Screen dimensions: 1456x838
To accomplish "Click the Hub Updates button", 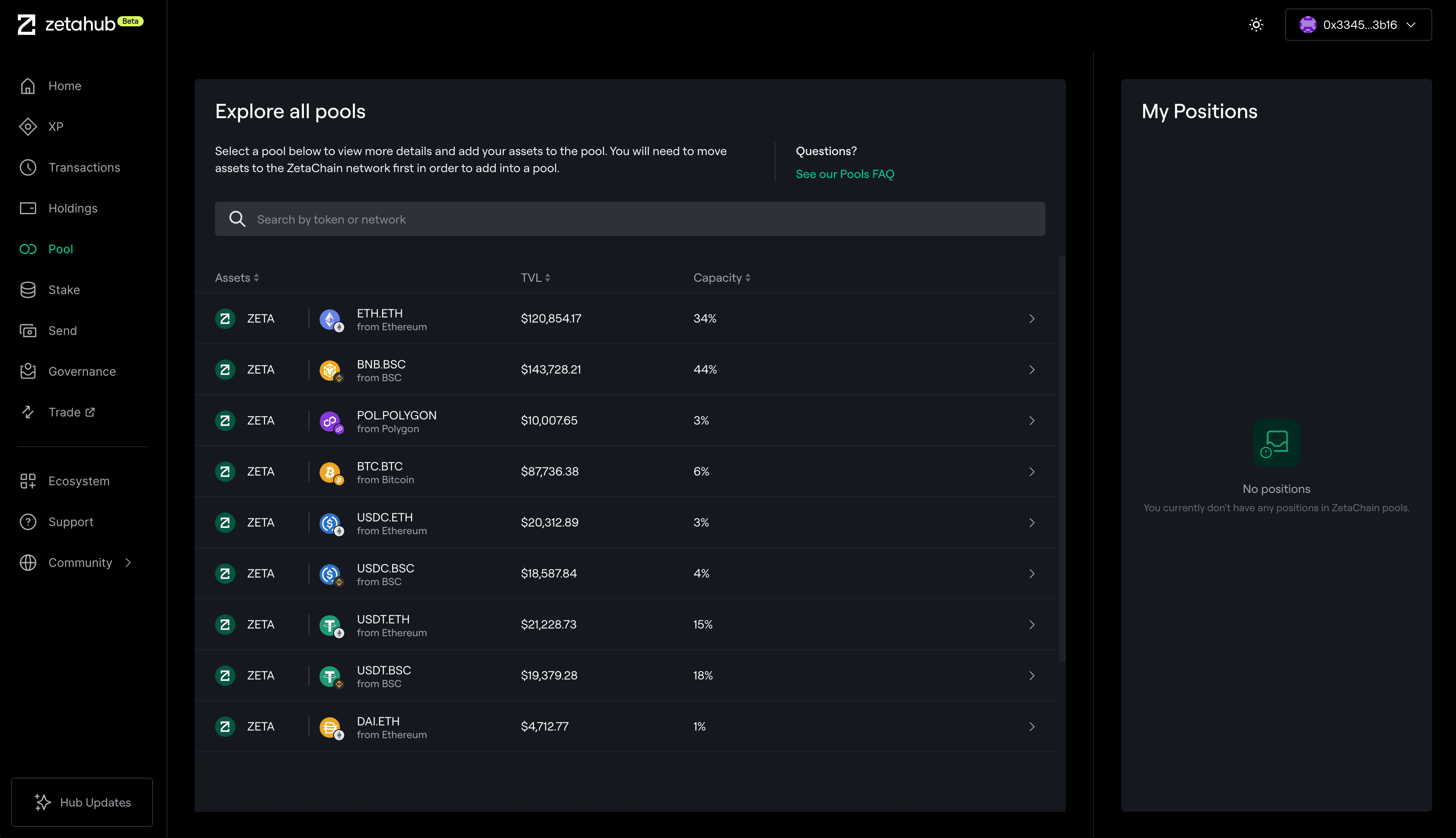I will [x=82, y=802].
